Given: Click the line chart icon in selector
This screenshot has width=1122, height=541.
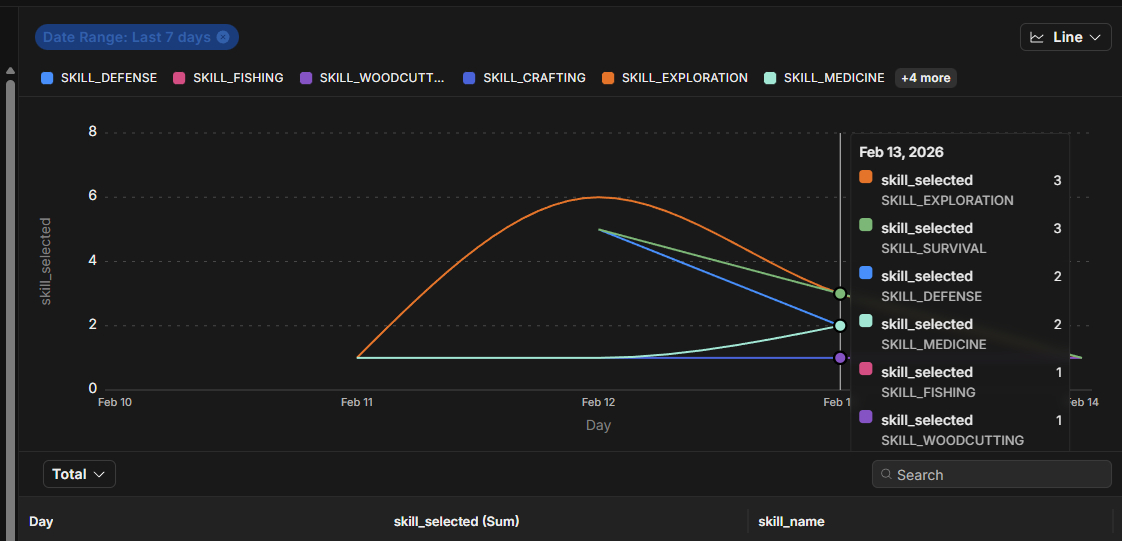Looking at the screenshot, I should (x=1037, y=37).
